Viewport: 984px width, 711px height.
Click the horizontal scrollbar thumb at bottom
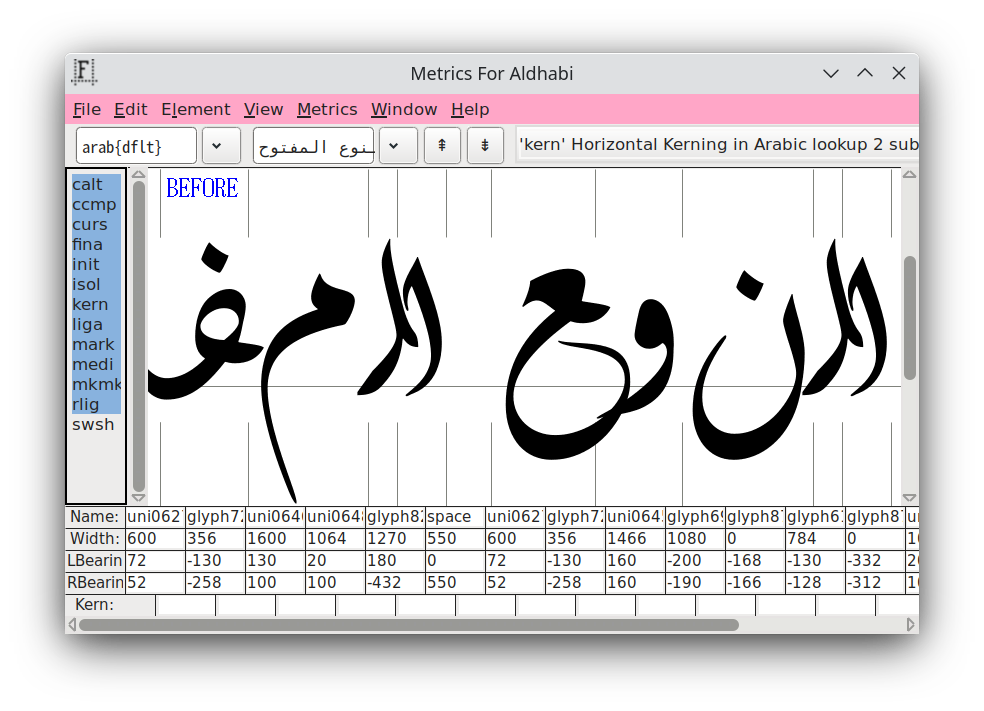pos(409,625)
